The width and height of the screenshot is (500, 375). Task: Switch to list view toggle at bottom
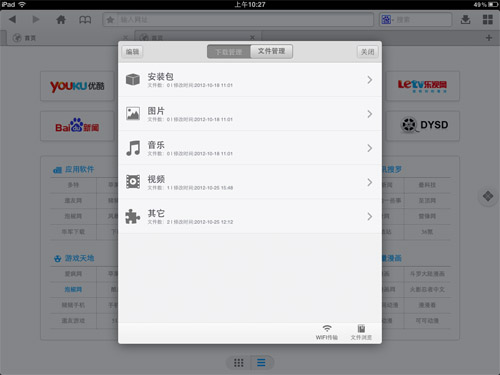[x=261, y=363]
